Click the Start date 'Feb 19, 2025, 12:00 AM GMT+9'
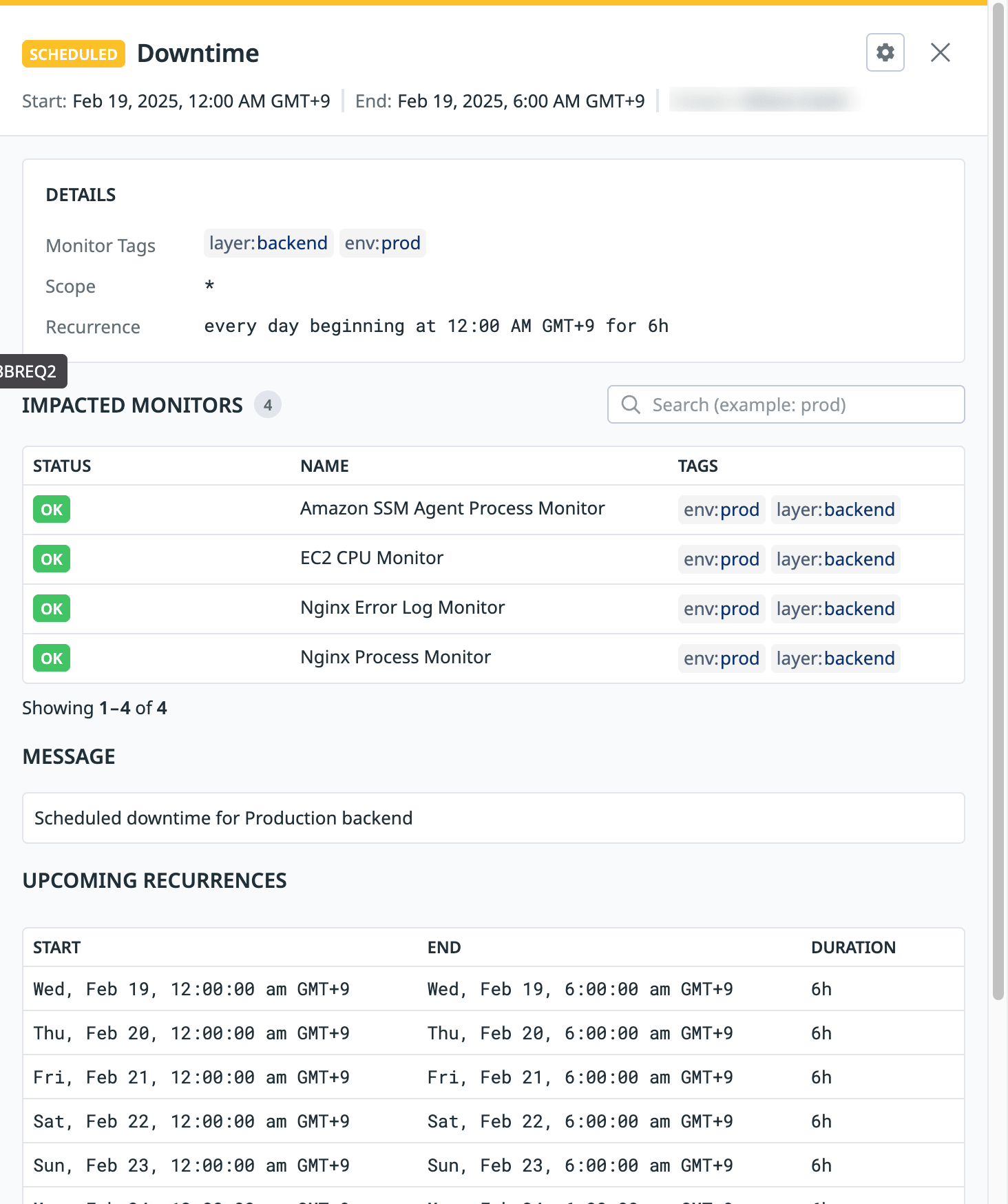The width and height of the screenshot is (1008, 1204). point(201,101)
